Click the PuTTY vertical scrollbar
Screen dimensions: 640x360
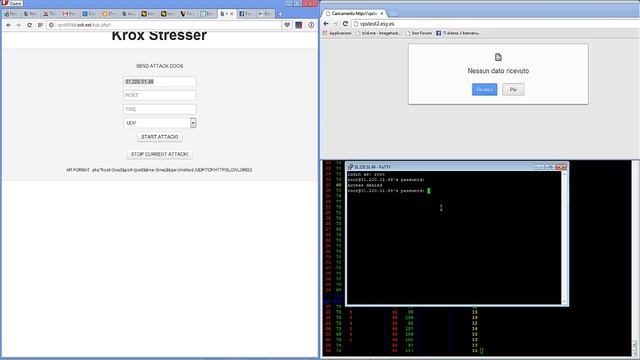pyautogui.click(x=564, y=238)
